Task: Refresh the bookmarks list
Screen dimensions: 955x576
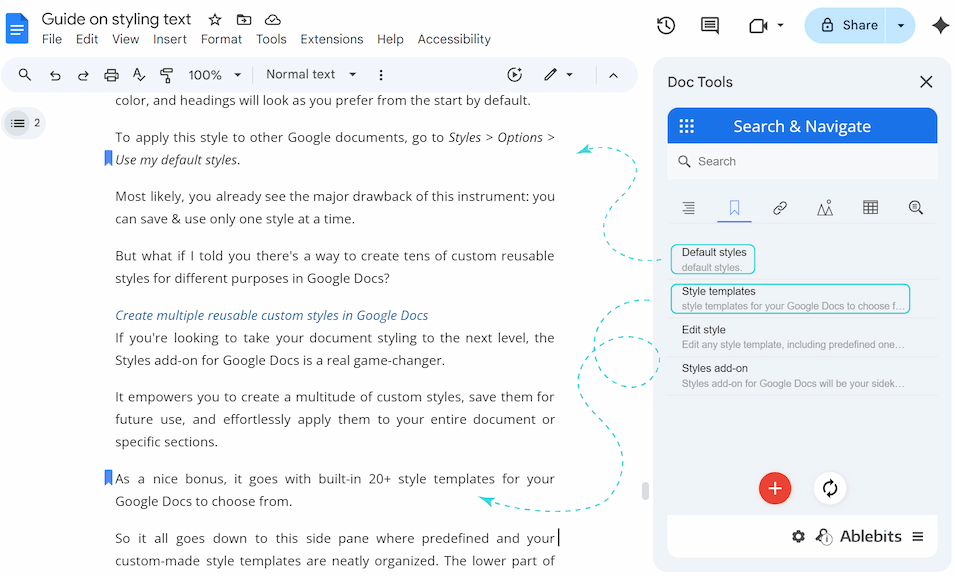Action: coord(830,488)
